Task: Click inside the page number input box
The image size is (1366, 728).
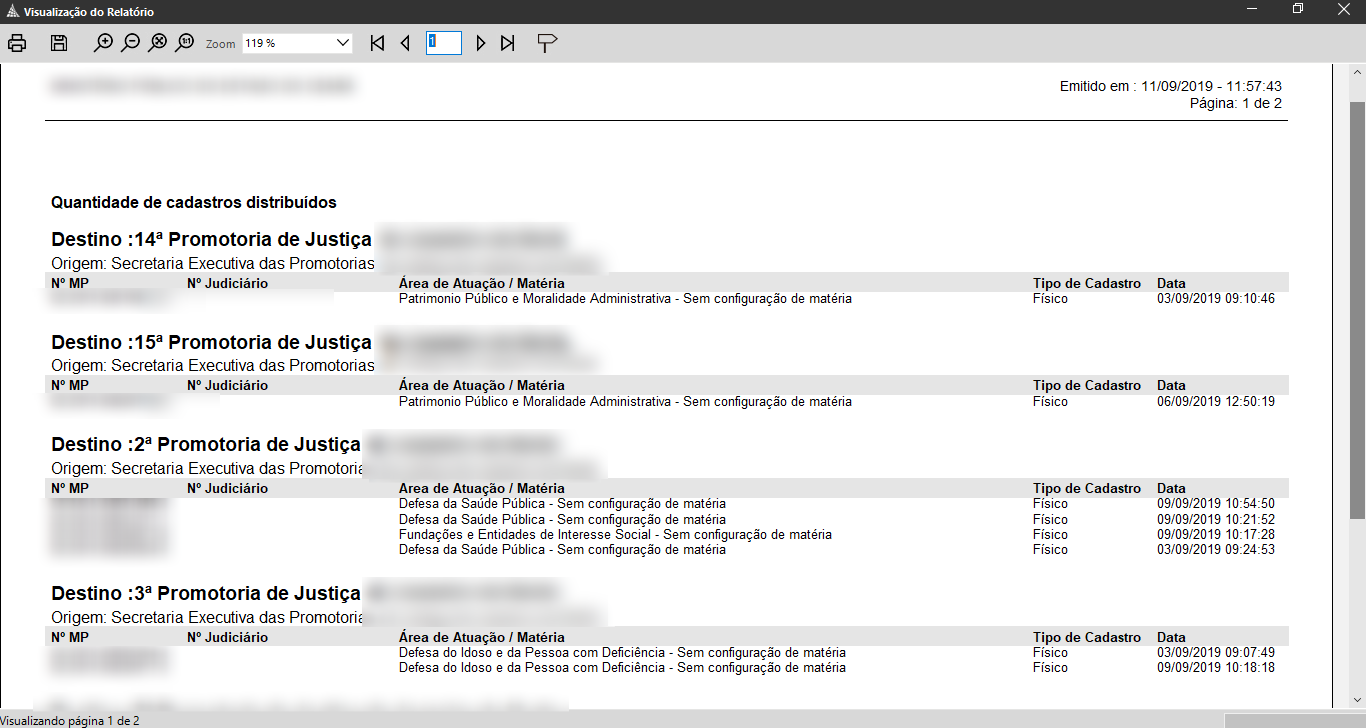Action: point(443,43)
